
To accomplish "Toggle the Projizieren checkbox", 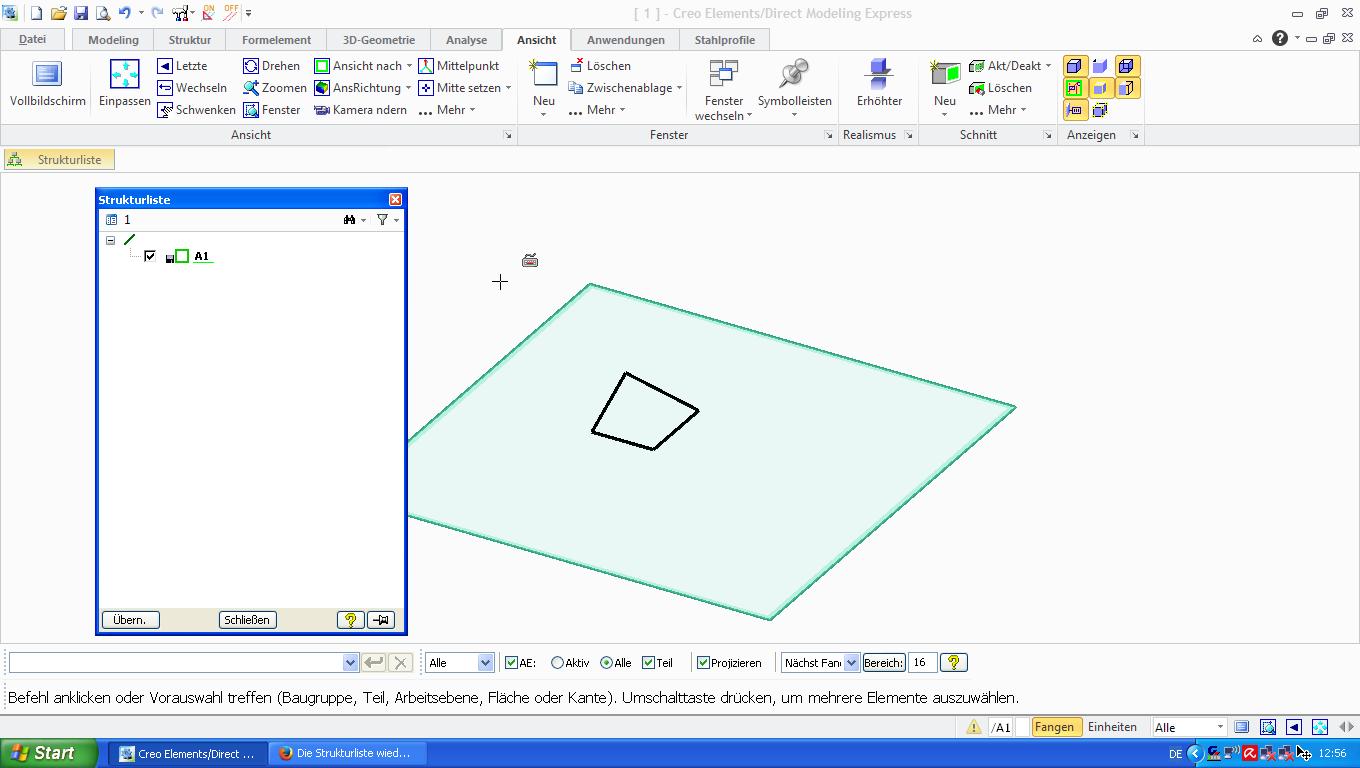I will [703, 662].
